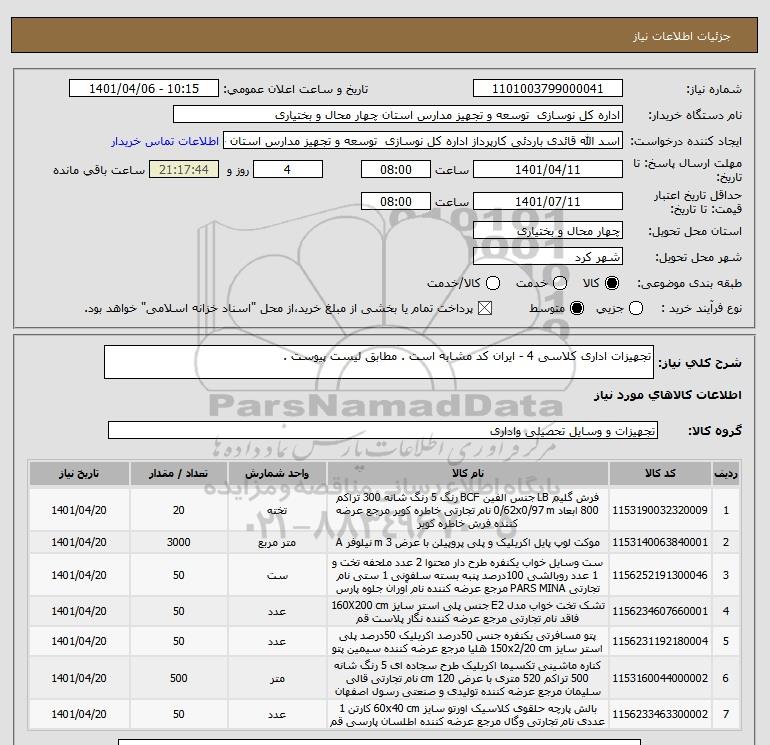Click the travel blanket product name in row 5
The image size is (770, 745).
(x=468, y=642)
